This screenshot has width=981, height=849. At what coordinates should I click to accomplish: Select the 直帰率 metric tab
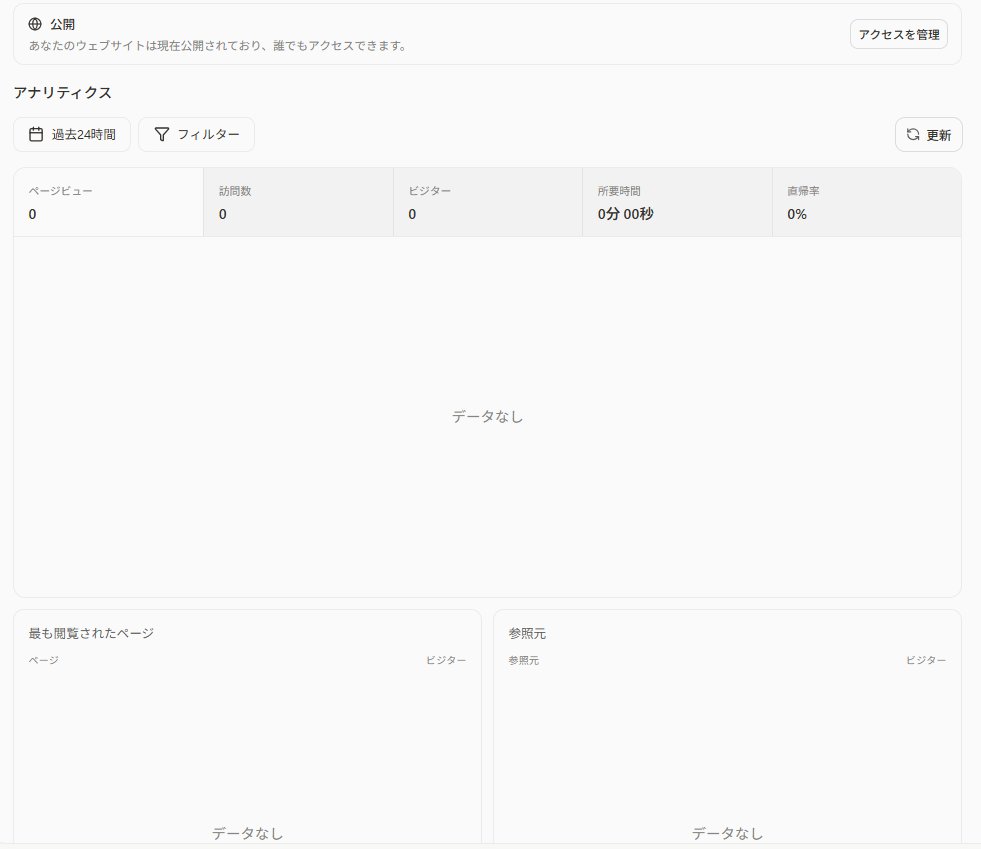tap(867, 202)
